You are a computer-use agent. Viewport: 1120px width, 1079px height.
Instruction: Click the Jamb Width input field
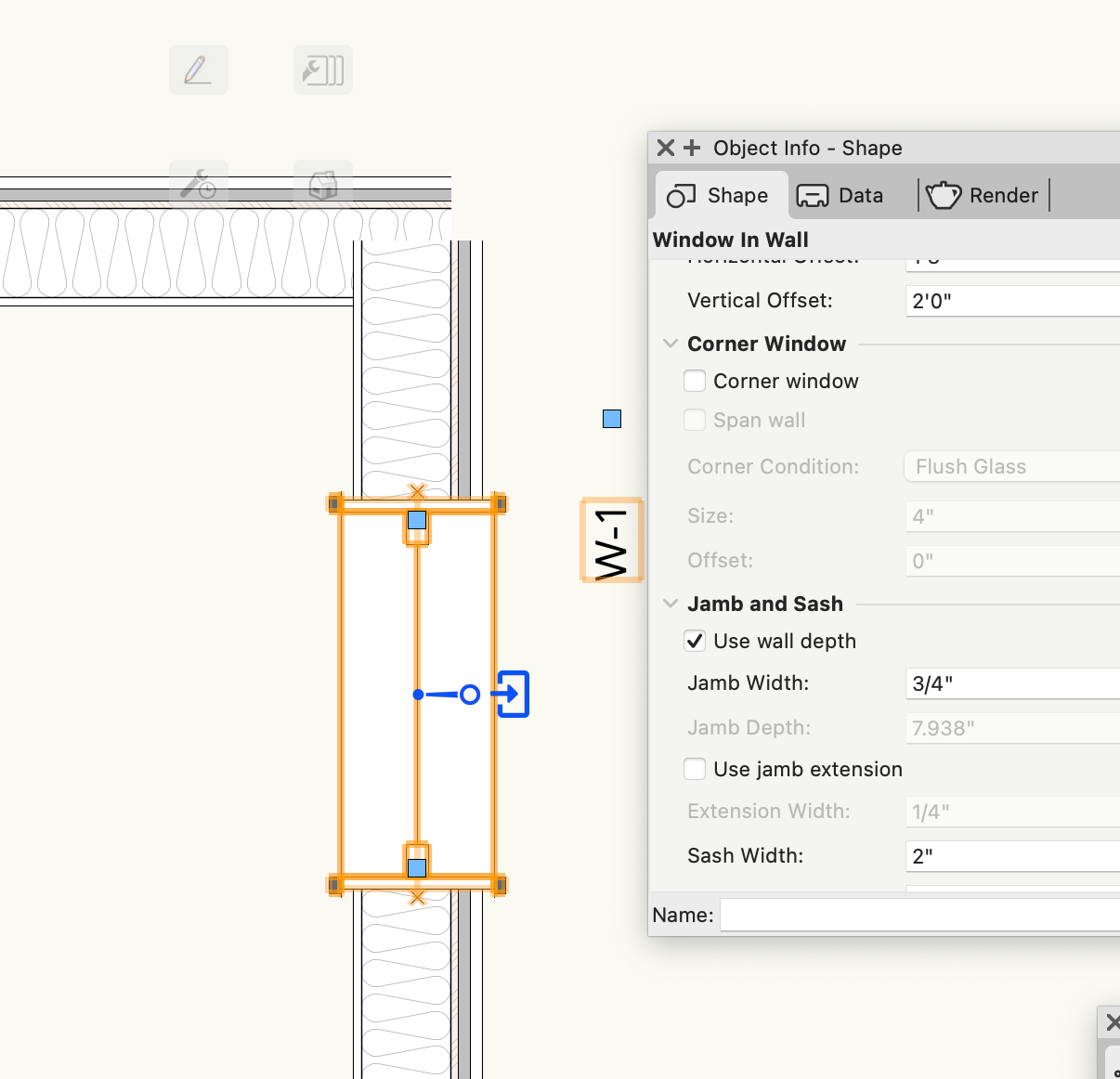(x=1012, y=683)
